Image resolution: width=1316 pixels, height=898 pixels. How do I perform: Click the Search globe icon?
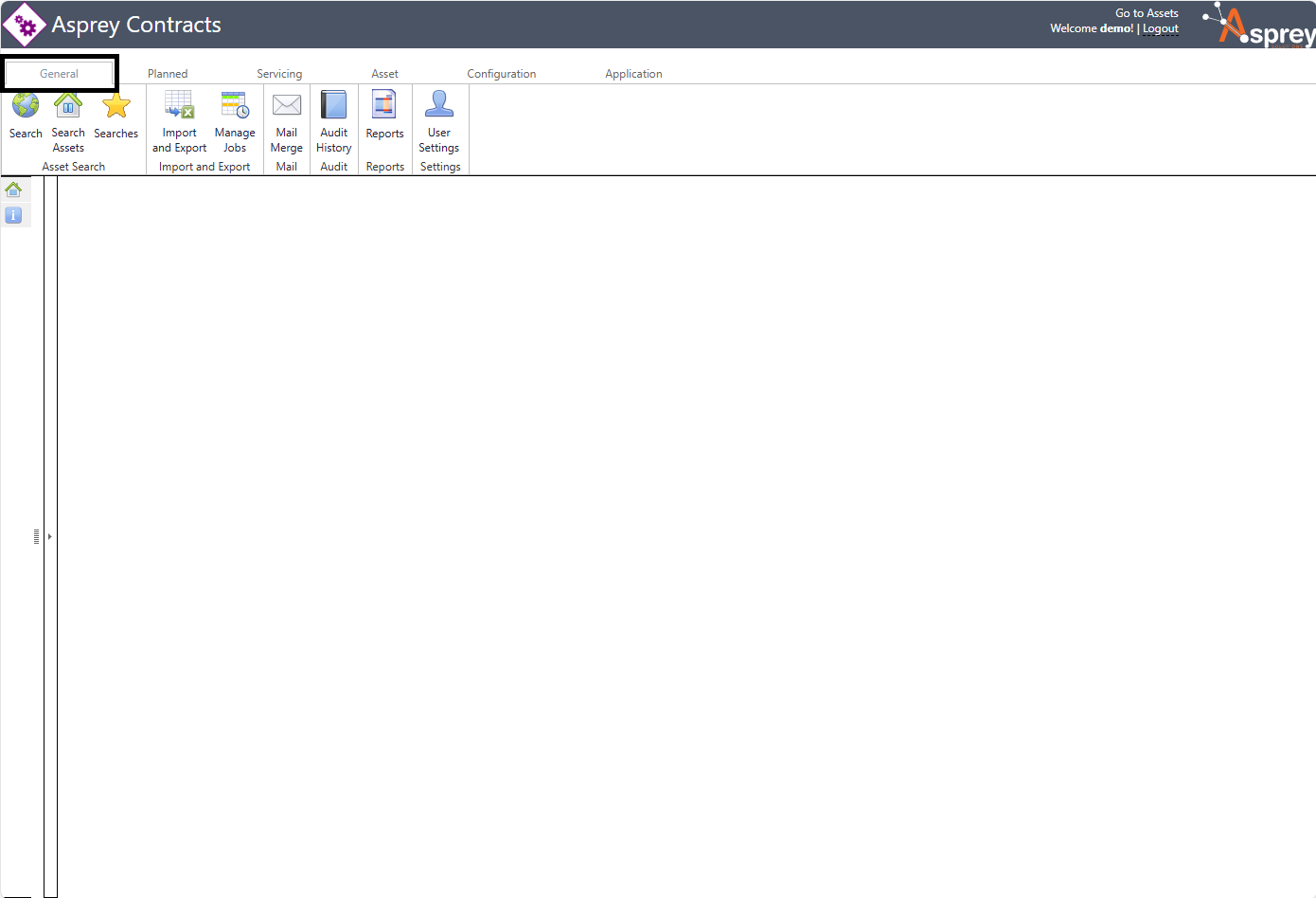[26, 105]
